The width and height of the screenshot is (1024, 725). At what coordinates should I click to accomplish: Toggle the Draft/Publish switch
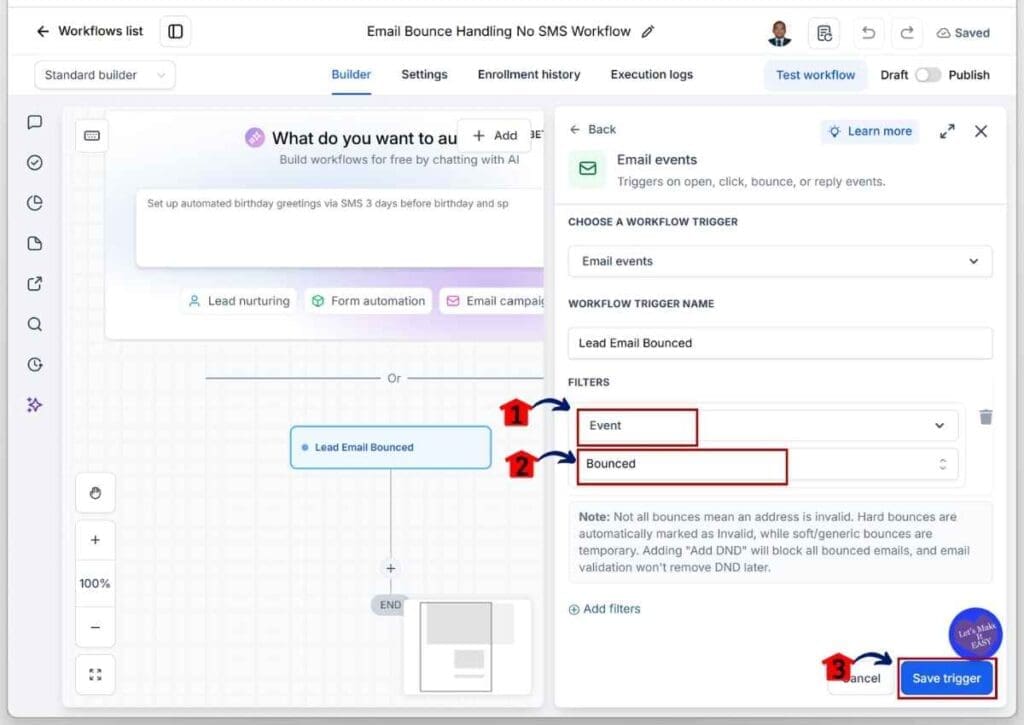[x=927, y=75]
